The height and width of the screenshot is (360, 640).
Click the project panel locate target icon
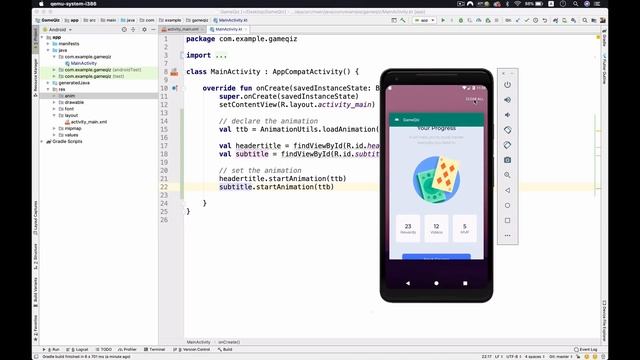124,29
